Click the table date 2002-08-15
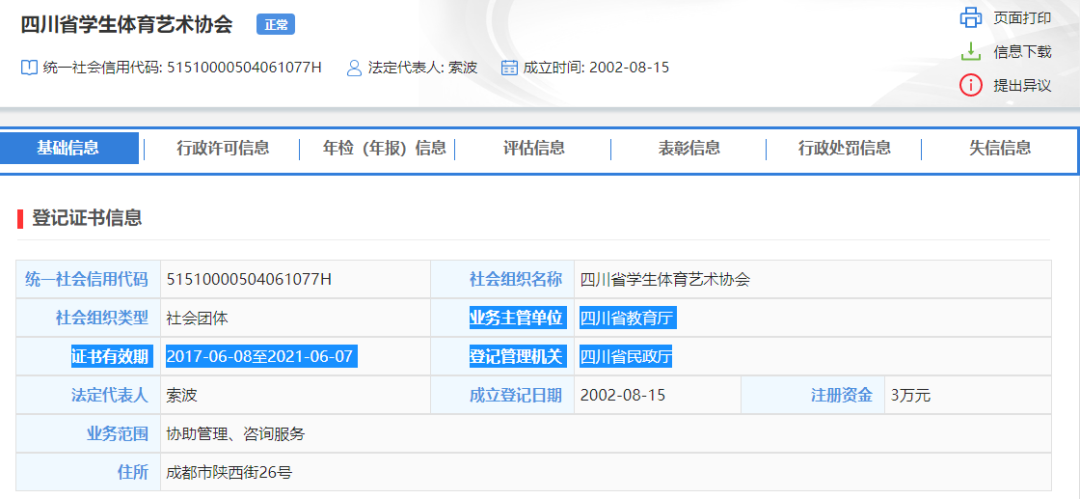The height and width of the screenshot is (499, 1080). (623, 395)
